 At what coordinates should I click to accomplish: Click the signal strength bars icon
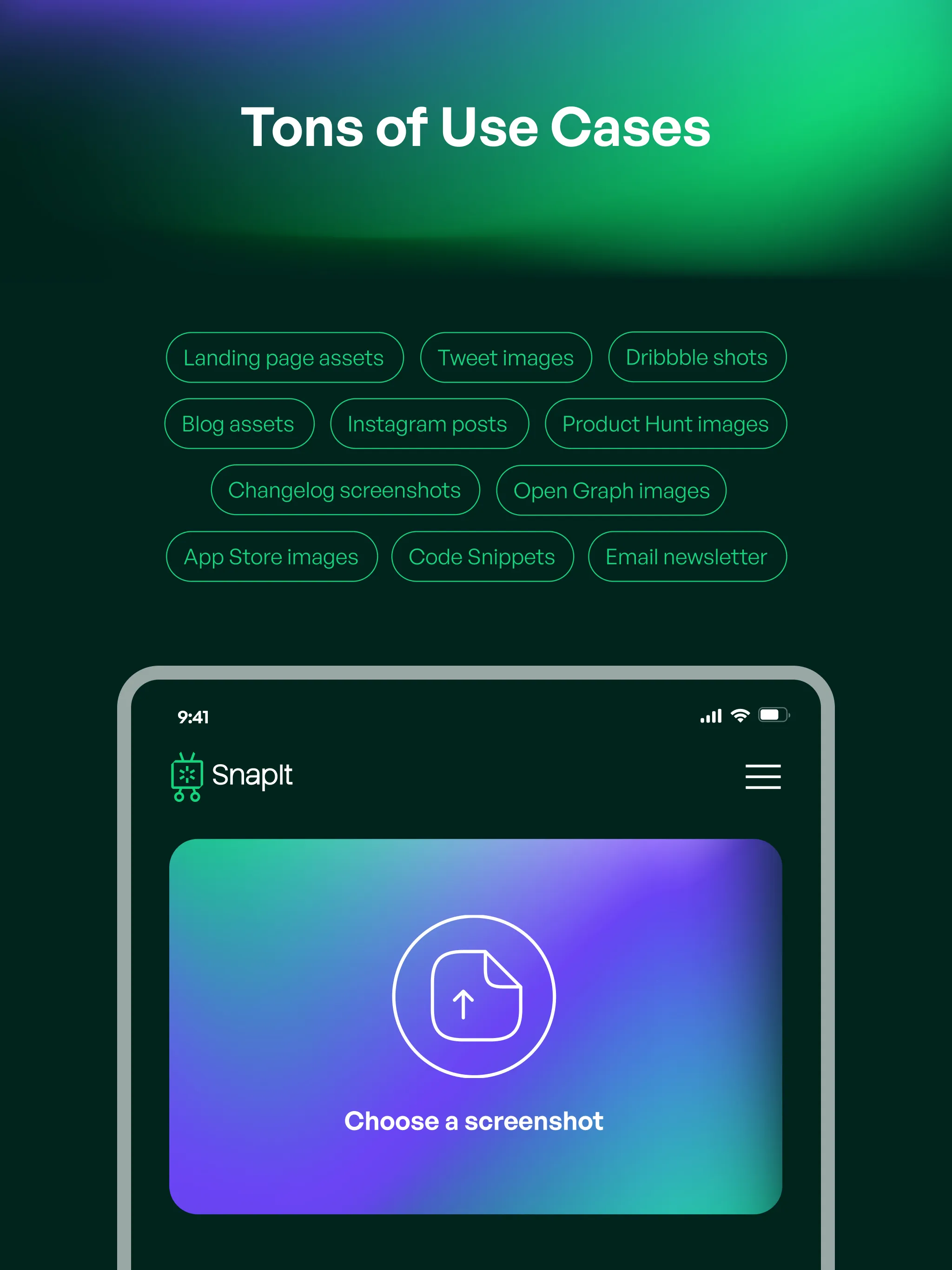tap(704, 716)
